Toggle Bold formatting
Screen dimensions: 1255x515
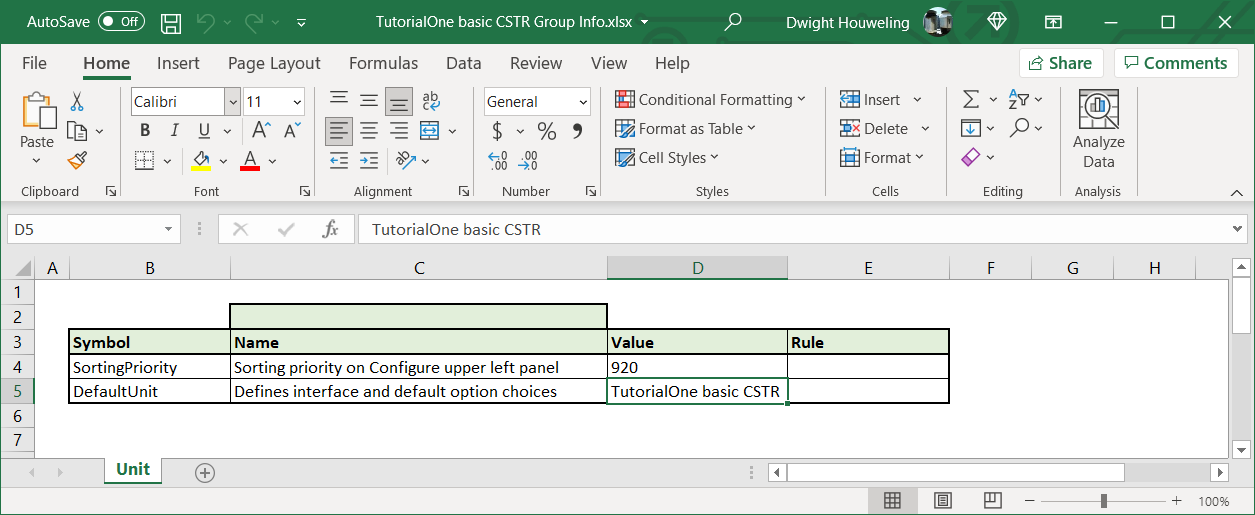pyautogui.click(x=145, y=131)
